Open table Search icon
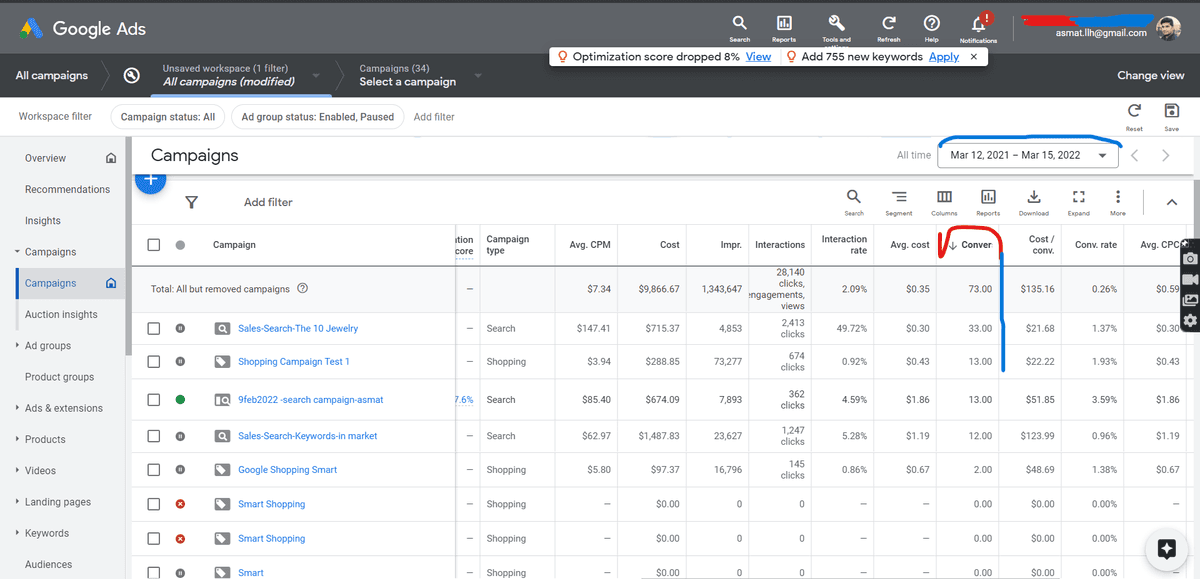The image size is (1200, 579). (854, 197)
